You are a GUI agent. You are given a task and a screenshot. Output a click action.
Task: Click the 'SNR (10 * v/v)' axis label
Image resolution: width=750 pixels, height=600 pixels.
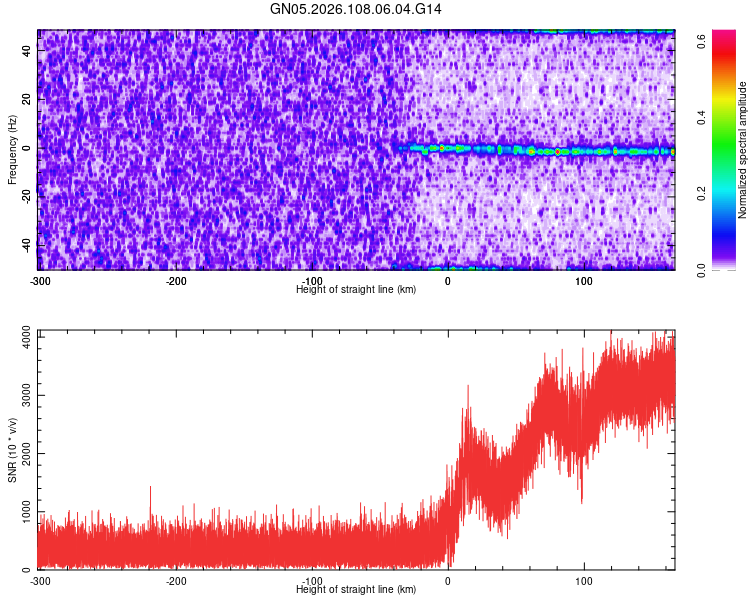click(x=12, y=450)
